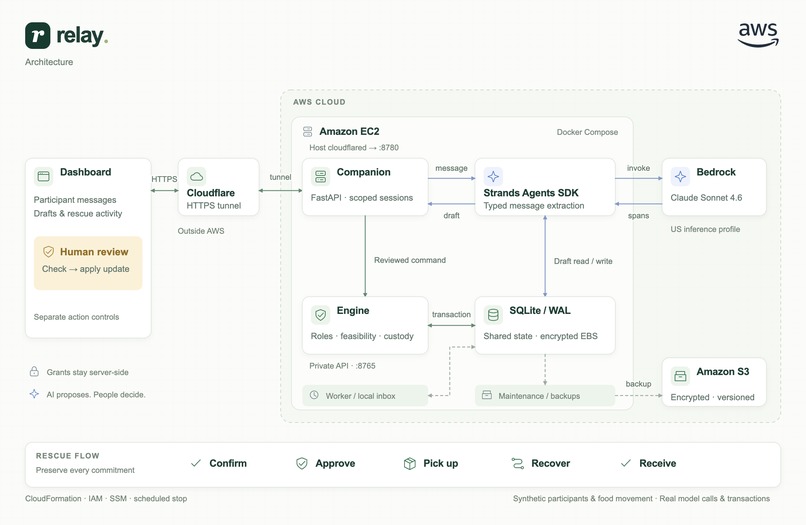
Task: Click 'FastAPI · scoped sessions' text
Action: pyautogui.click(x=362, y=197)
